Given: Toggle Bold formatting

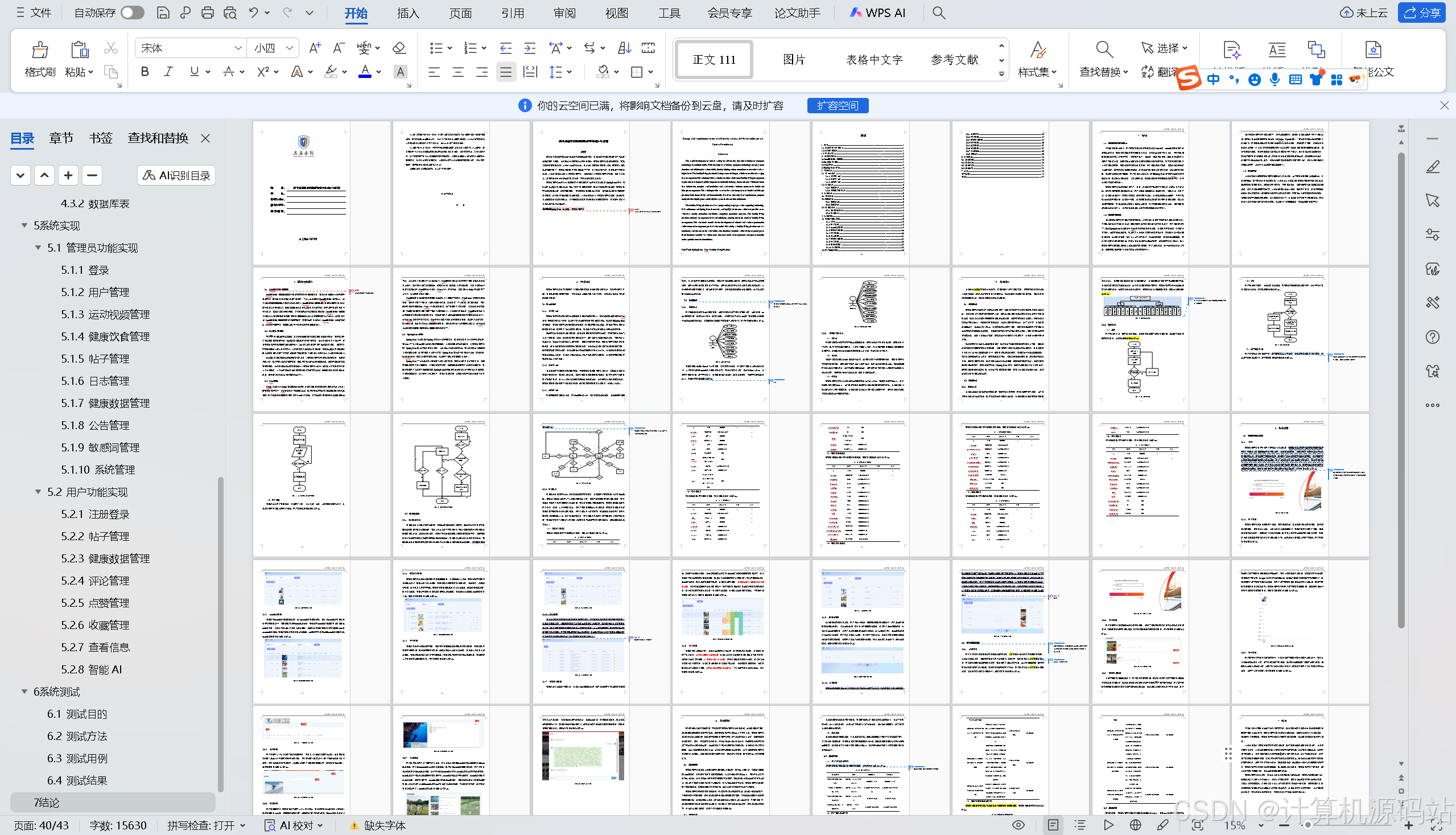Looking at the screenshot, I should pos(145,72).
